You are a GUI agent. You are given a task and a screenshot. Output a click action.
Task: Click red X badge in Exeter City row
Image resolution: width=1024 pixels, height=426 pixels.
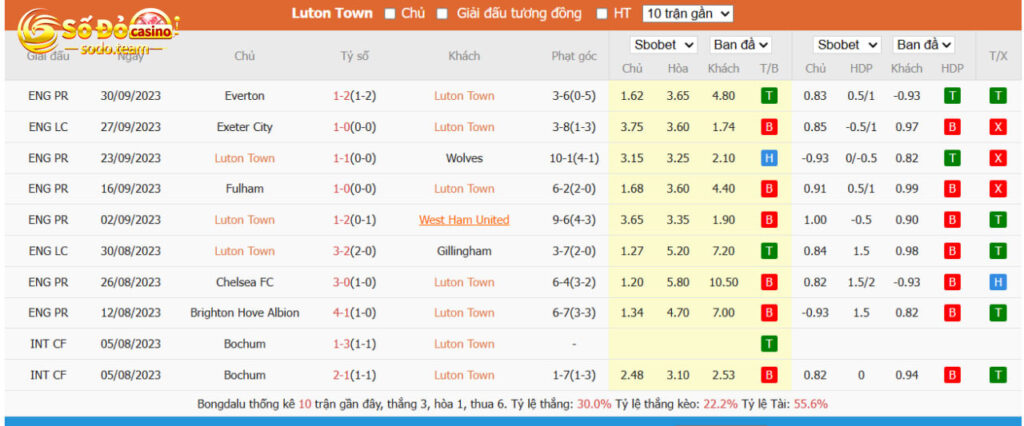coord(997,127)
